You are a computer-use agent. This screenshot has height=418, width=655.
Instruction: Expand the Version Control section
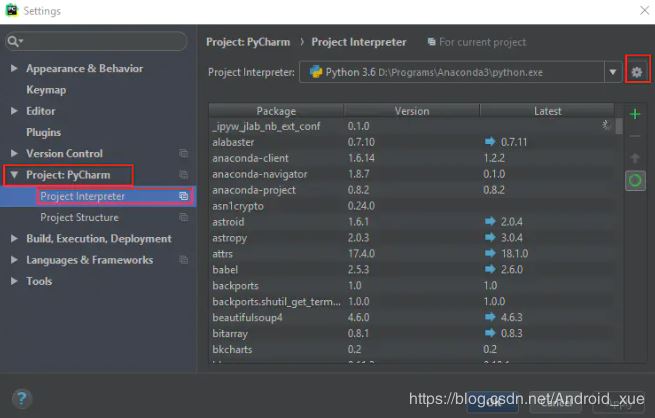point(14,153)
